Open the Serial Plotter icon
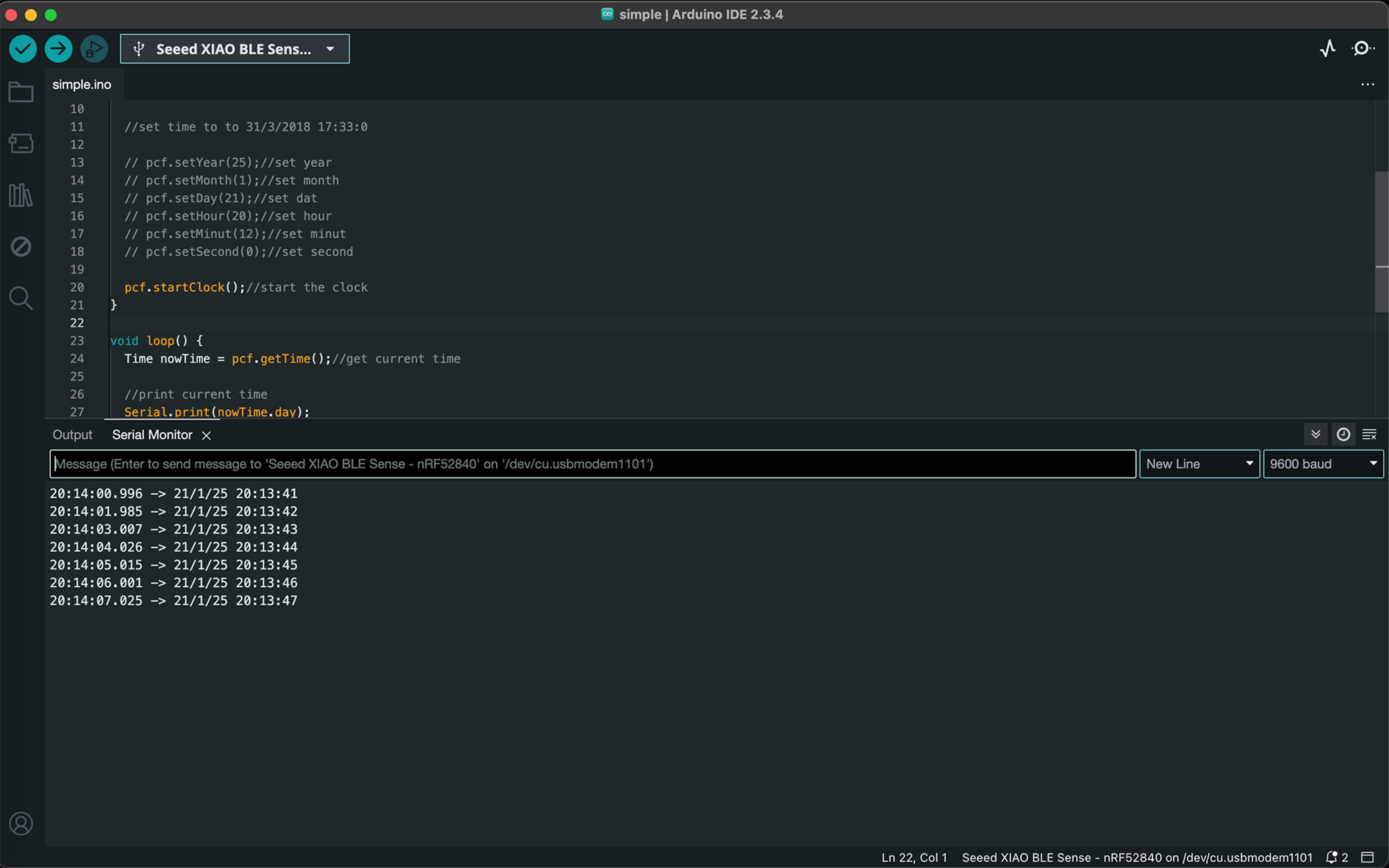 1327,49
